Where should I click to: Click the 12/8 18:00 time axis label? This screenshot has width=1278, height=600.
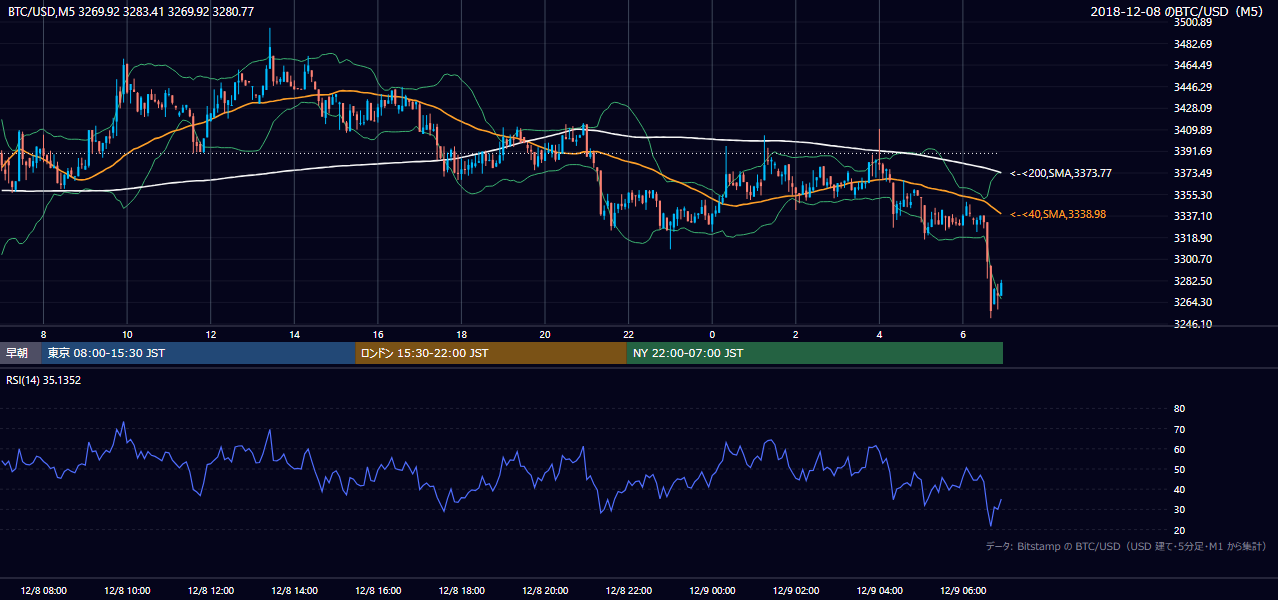point(461,591)
